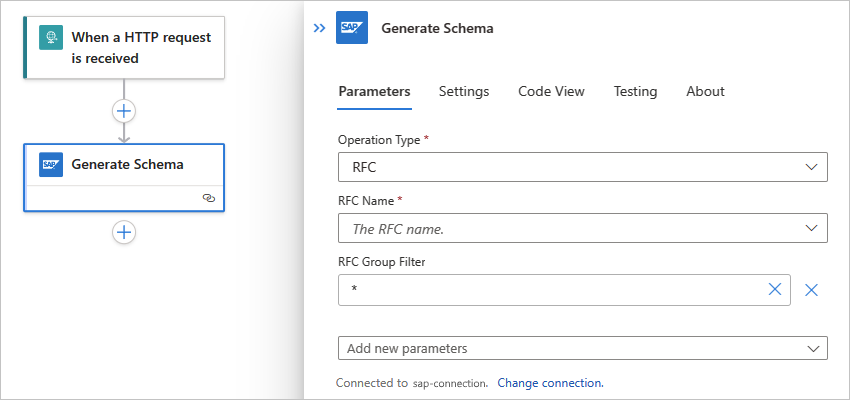Click the SAP icon in panel header
The image size is (850, 400).
[352, 28]
